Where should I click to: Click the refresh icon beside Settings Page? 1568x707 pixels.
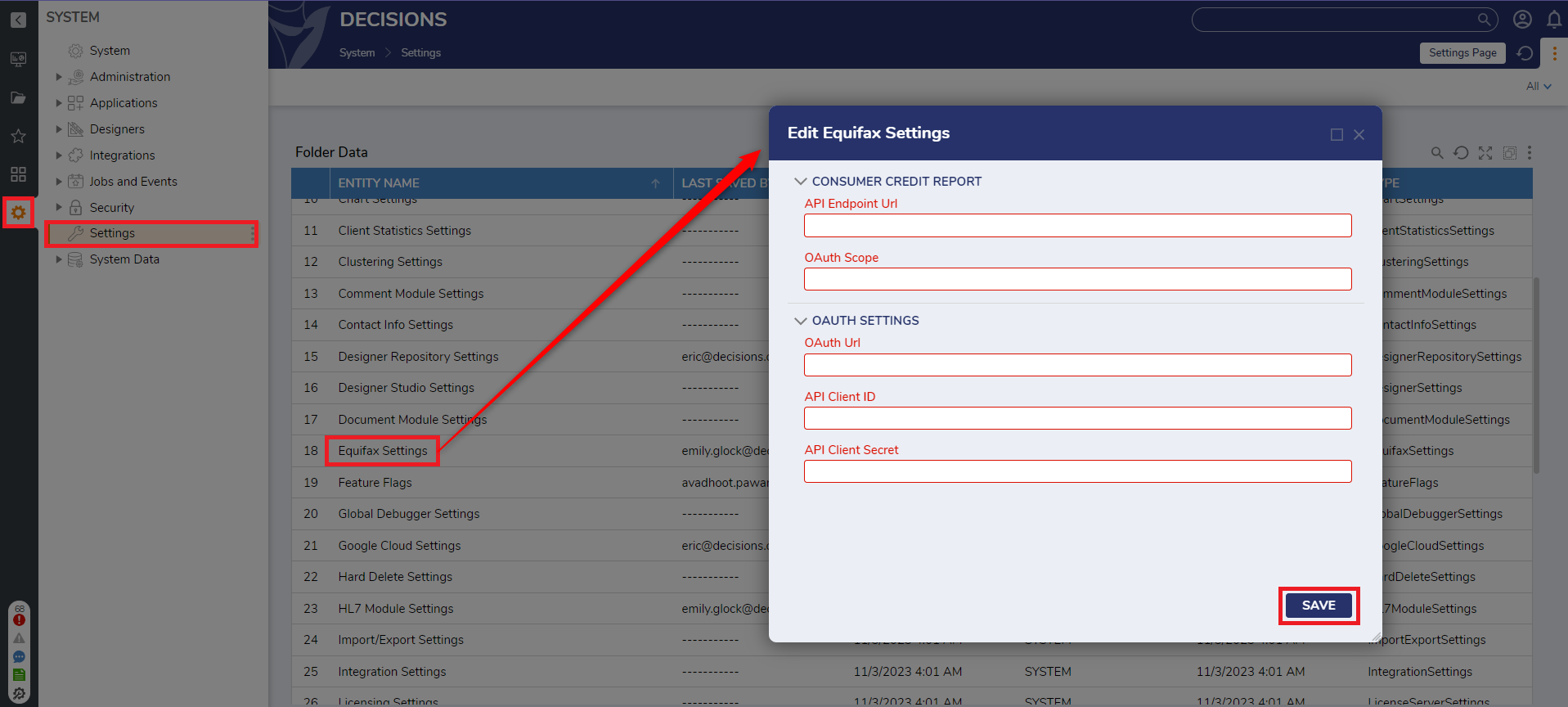pyautogui.click(x=1525, y=53)
